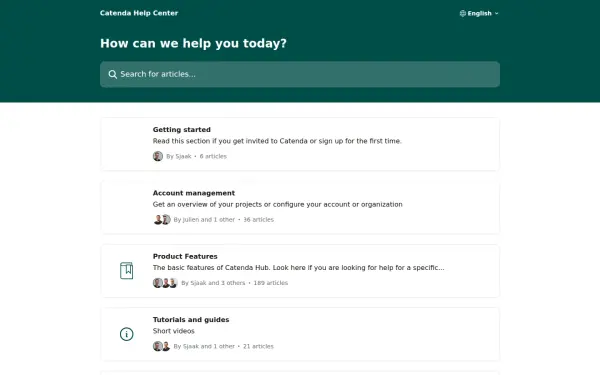Click the Tutorials and guides info icon
The width and height of the screenshot is (600, 375).
tap(127, 334)
